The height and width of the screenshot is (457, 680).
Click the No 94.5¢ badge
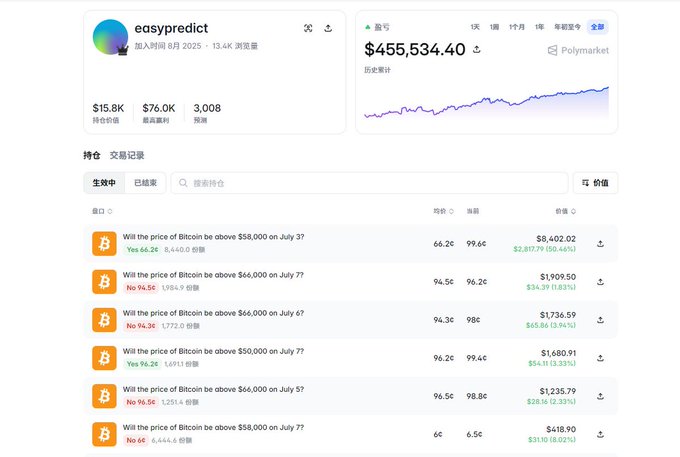pos(141,288)
